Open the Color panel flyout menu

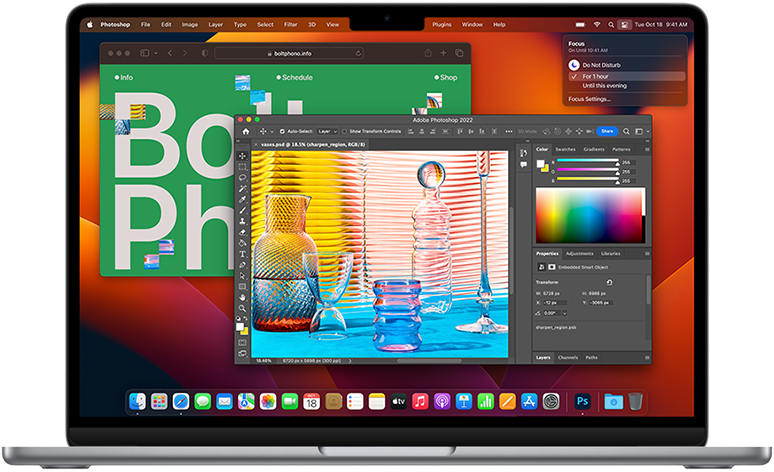coord(647,149)
